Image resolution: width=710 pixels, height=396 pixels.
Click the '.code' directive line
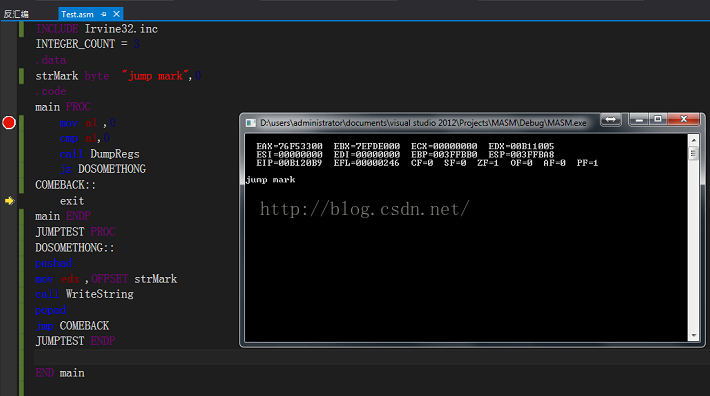pyautogui.click(x=51, y=91)
